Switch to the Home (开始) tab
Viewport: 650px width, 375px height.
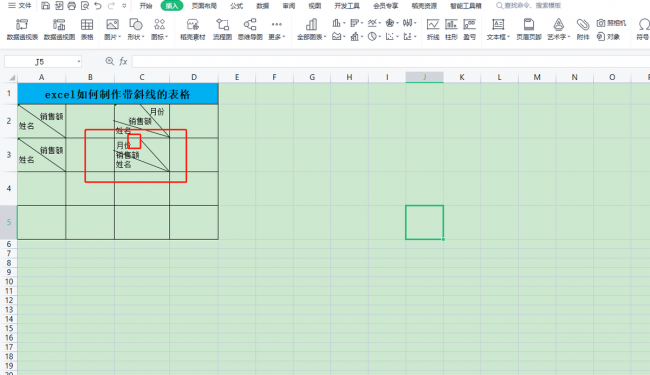(x=146, y=6)
